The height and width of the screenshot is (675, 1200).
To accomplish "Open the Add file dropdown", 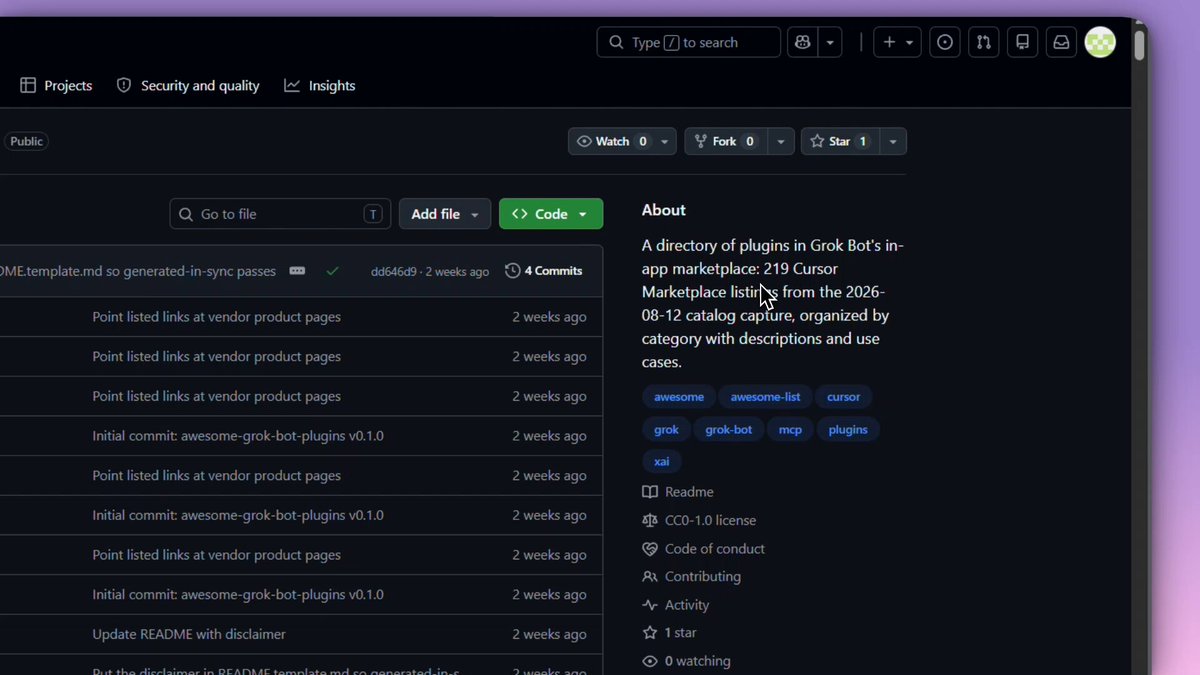I will click(x=445, y=214).
